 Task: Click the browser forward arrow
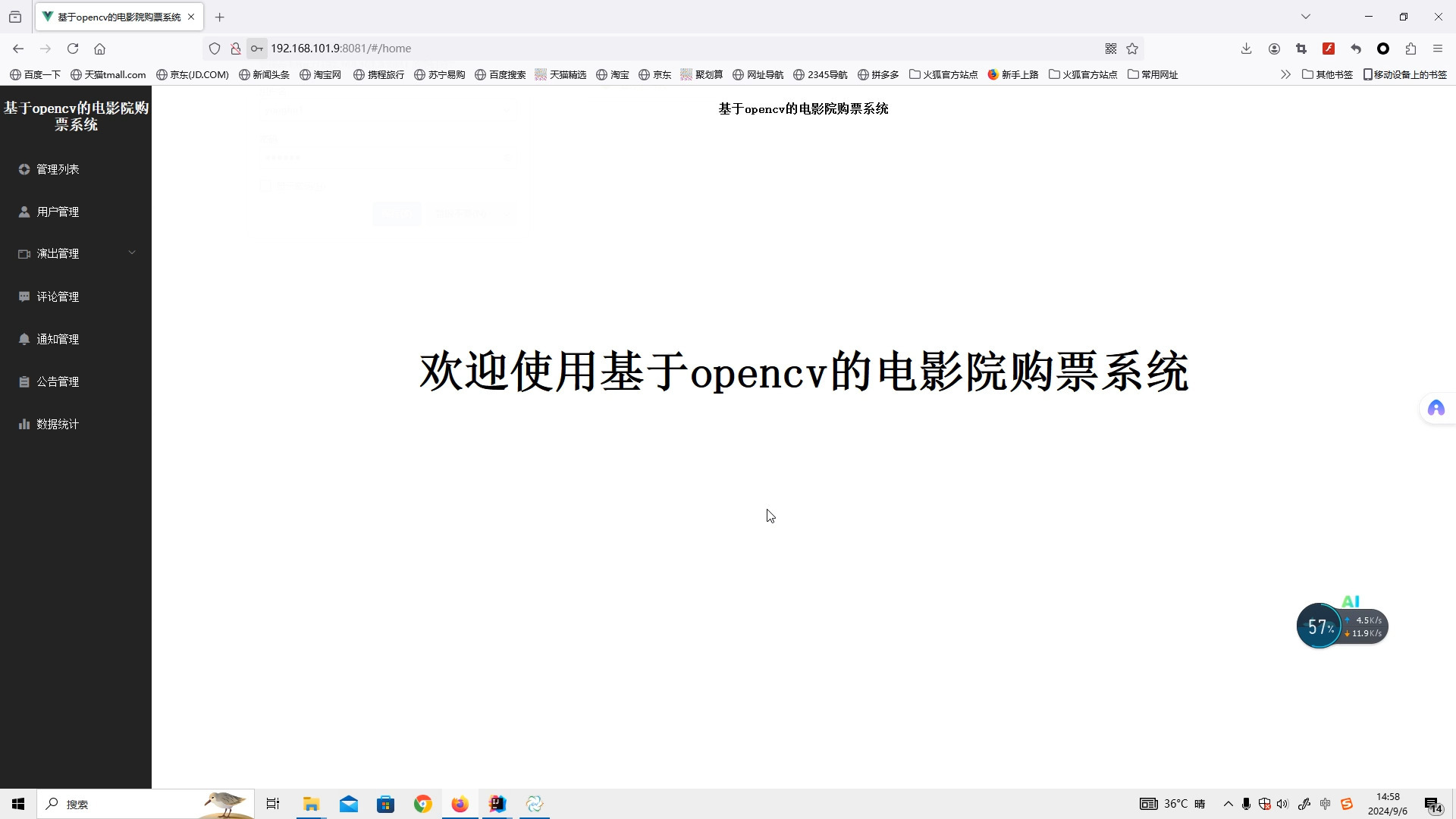pos(45,49)
